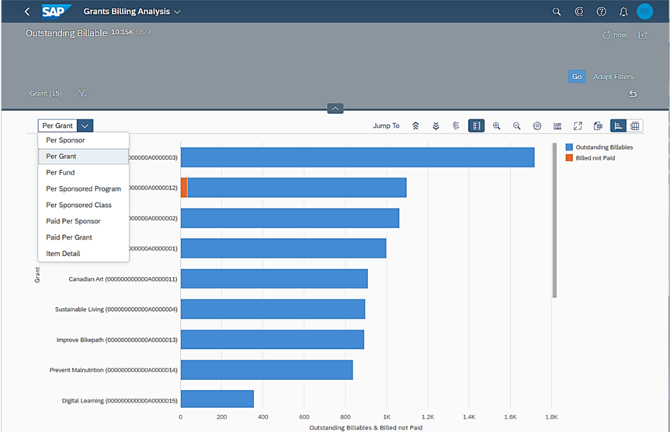Select the Prevent Malnutrition bar
The image size is (672, 432).
click(x=267, y=370)
